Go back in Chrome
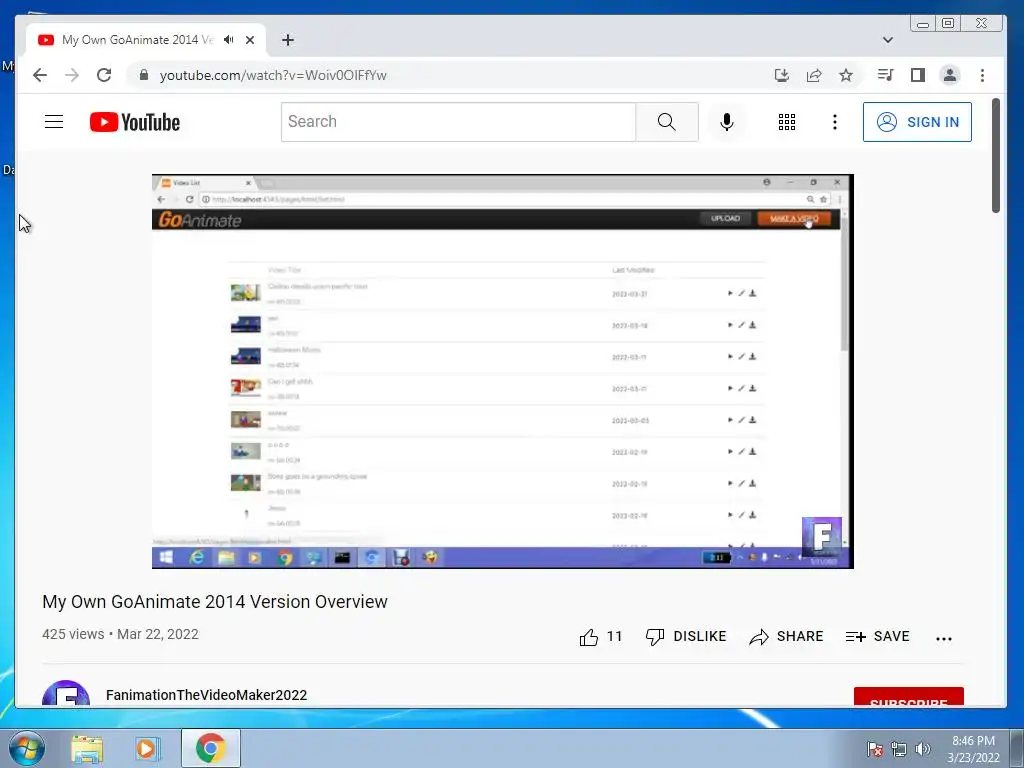 coord(40,75)
